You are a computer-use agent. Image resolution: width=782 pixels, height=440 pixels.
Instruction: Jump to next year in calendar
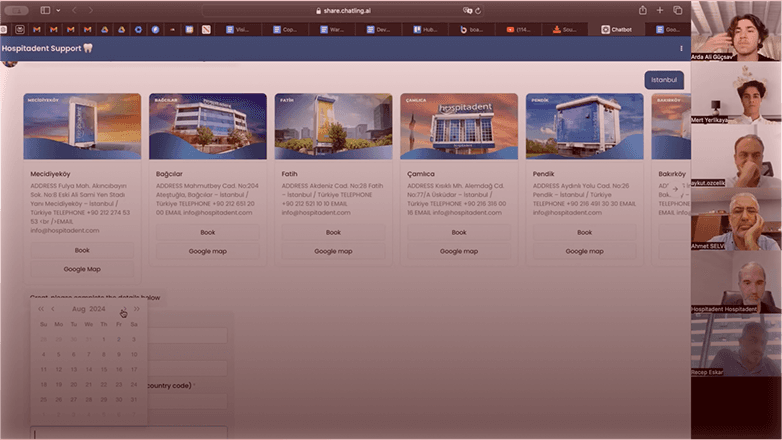point(137,309)
